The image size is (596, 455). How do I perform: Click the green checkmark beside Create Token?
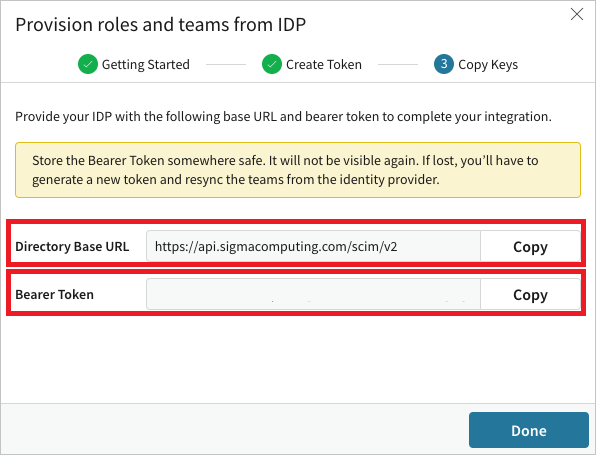[272, 64]
